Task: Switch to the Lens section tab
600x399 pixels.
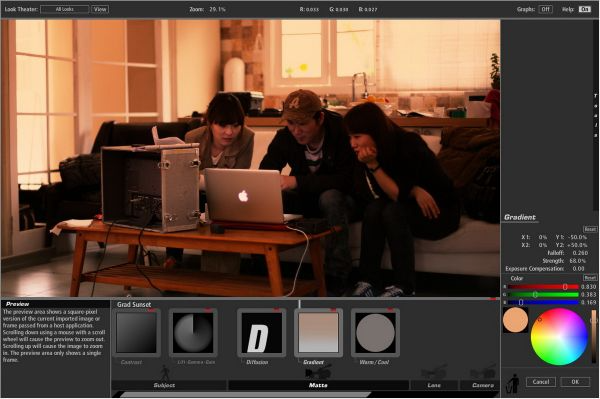Action: pos(434,385)
